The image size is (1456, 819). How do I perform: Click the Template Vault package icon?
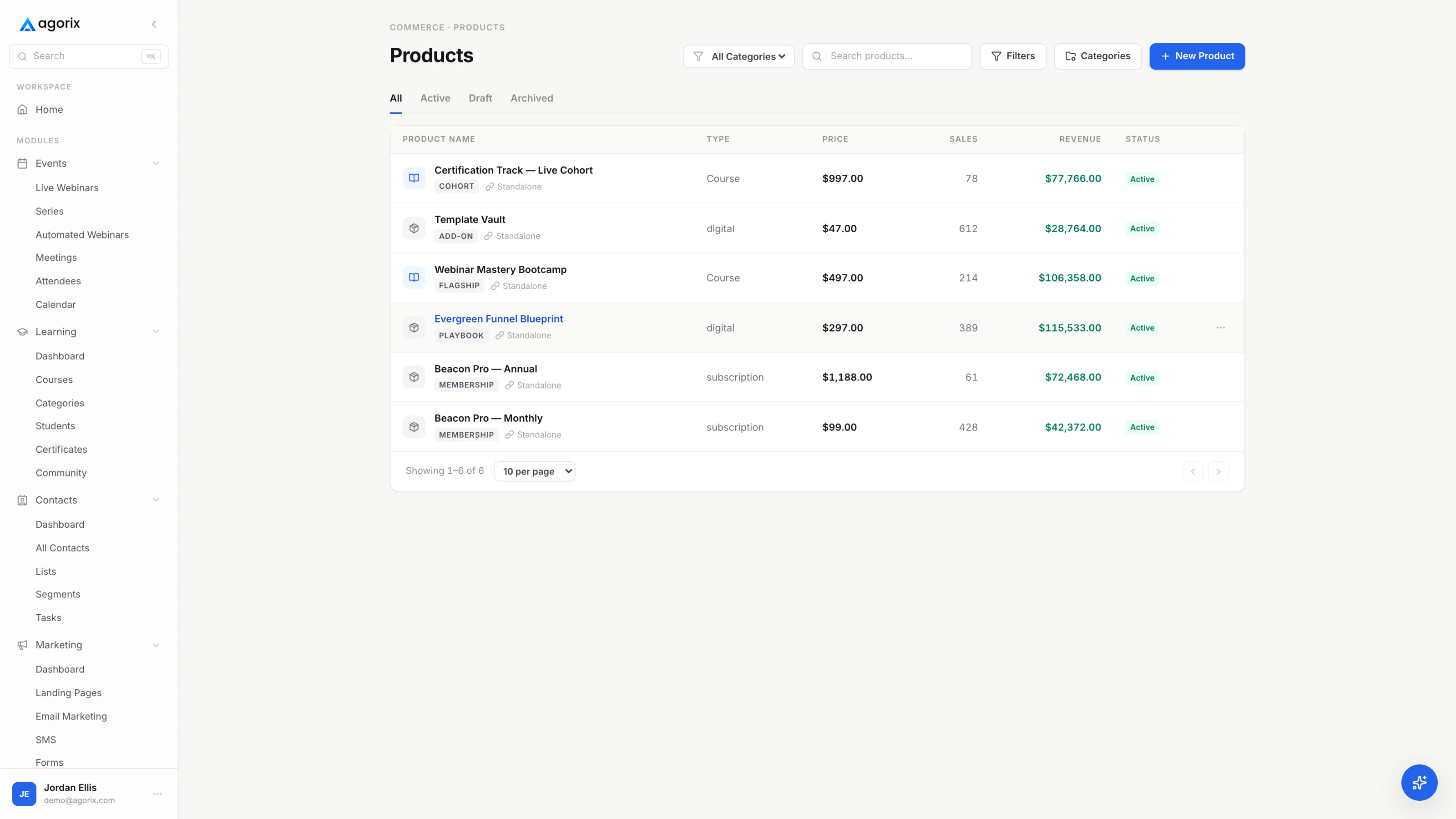point(414,228)
